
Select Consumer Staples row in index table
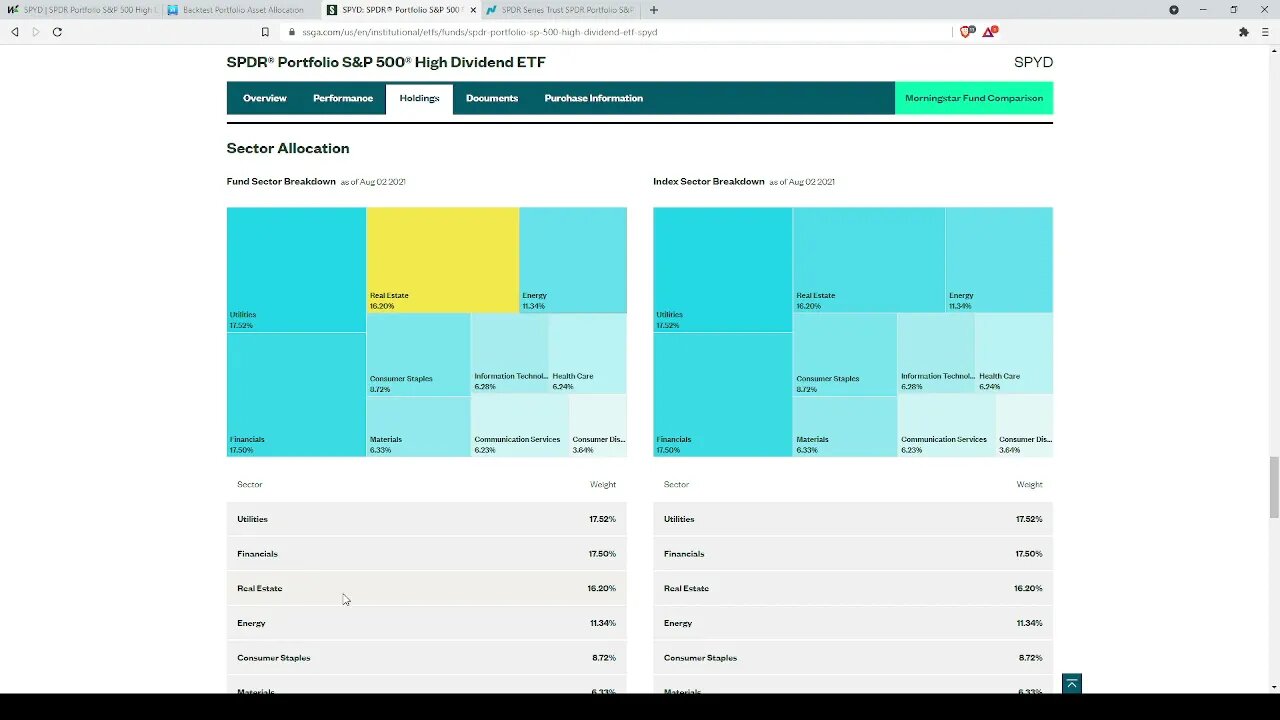click(853, 658)
